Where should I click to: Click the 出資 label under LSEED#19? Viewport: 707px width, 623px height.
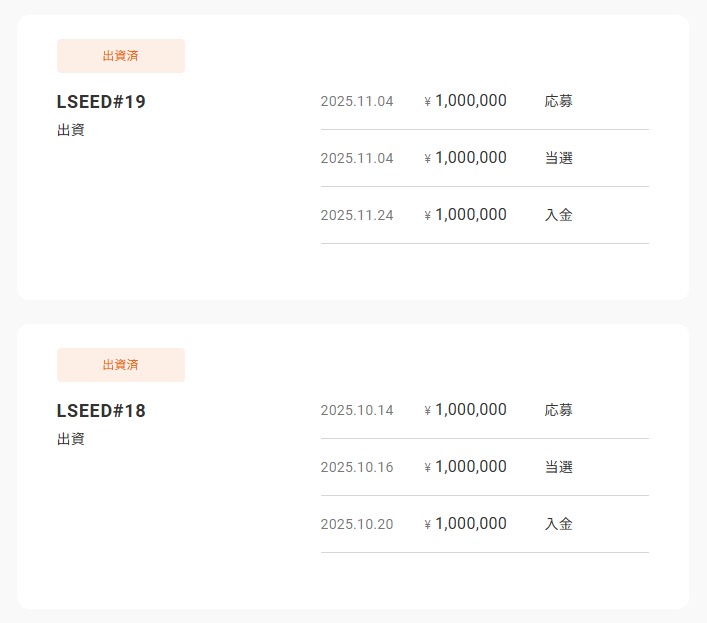pos(71,130)
